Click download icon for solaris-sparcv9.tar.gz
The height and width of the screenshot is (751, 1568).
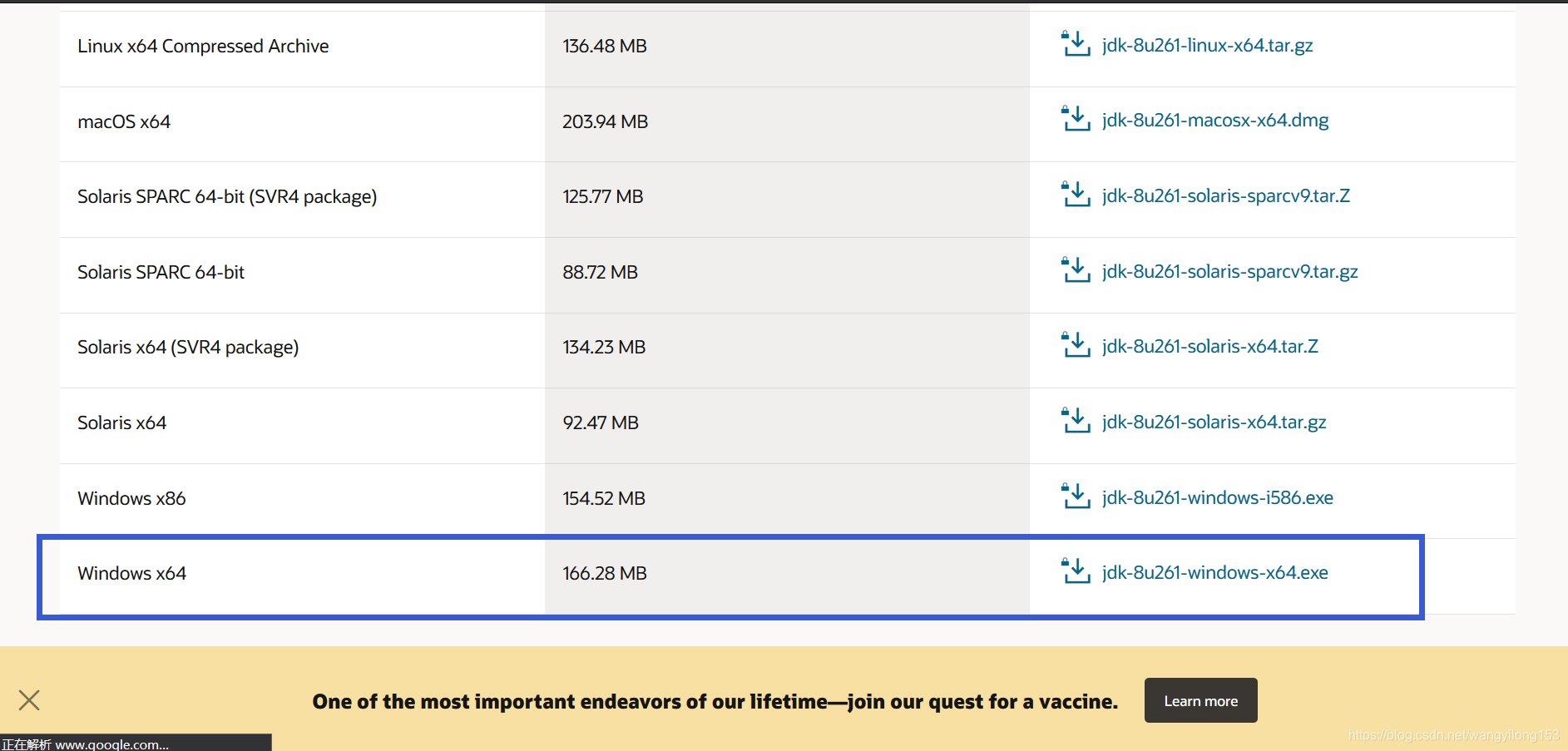tap(1076, 270)
